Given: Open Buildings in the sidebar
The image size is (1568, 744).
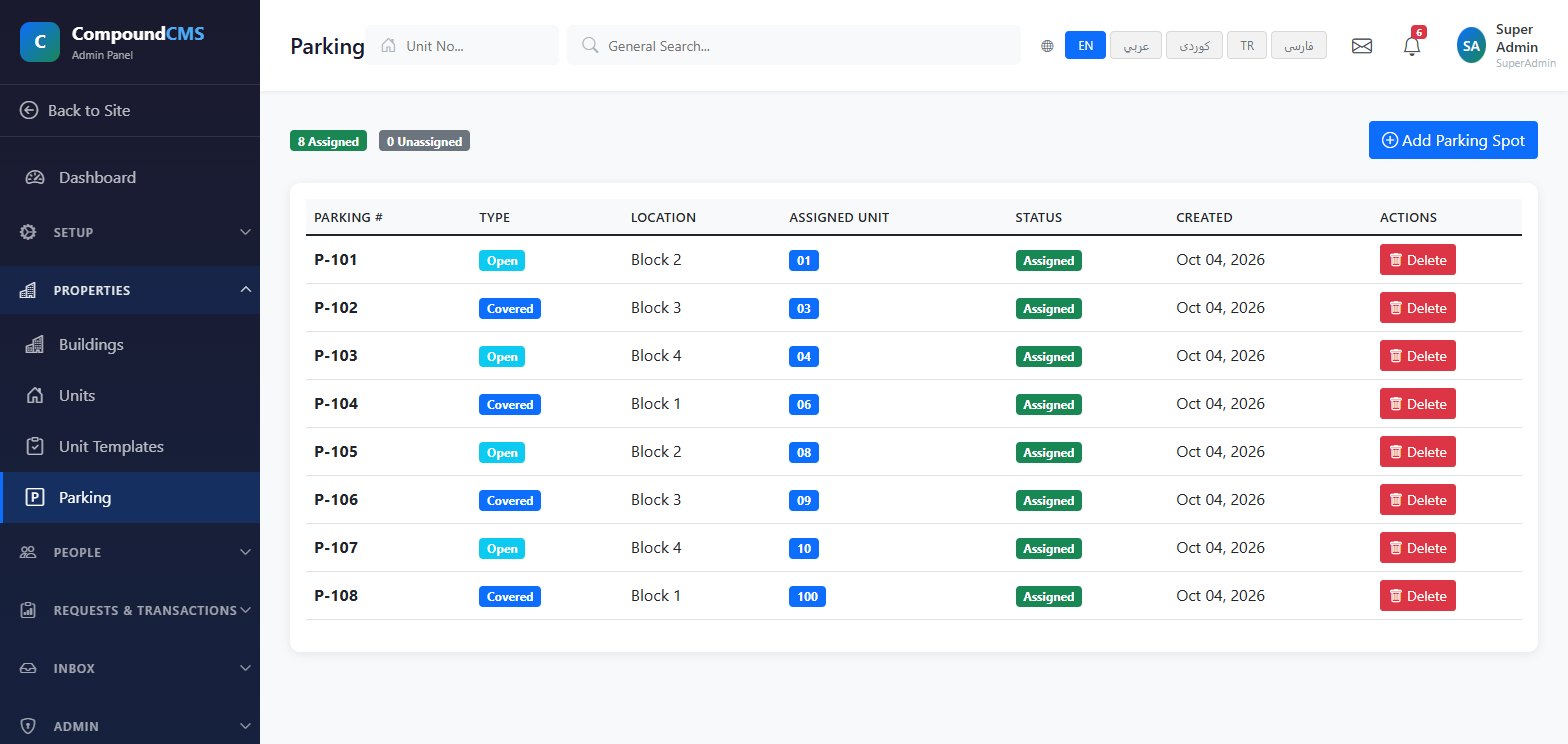Looking at the screenshot, I should pos(130,345).
